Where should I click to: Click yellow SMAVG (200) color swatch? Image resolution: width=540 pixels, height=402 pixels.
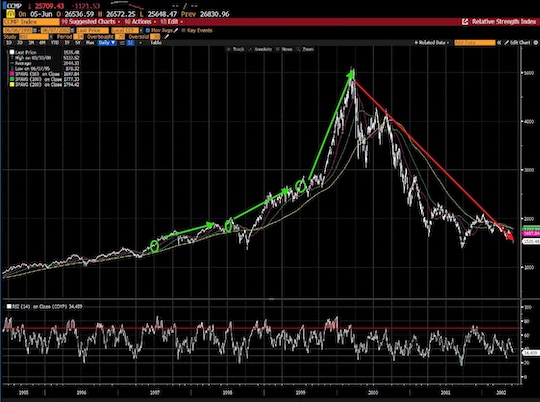point(12,84)
